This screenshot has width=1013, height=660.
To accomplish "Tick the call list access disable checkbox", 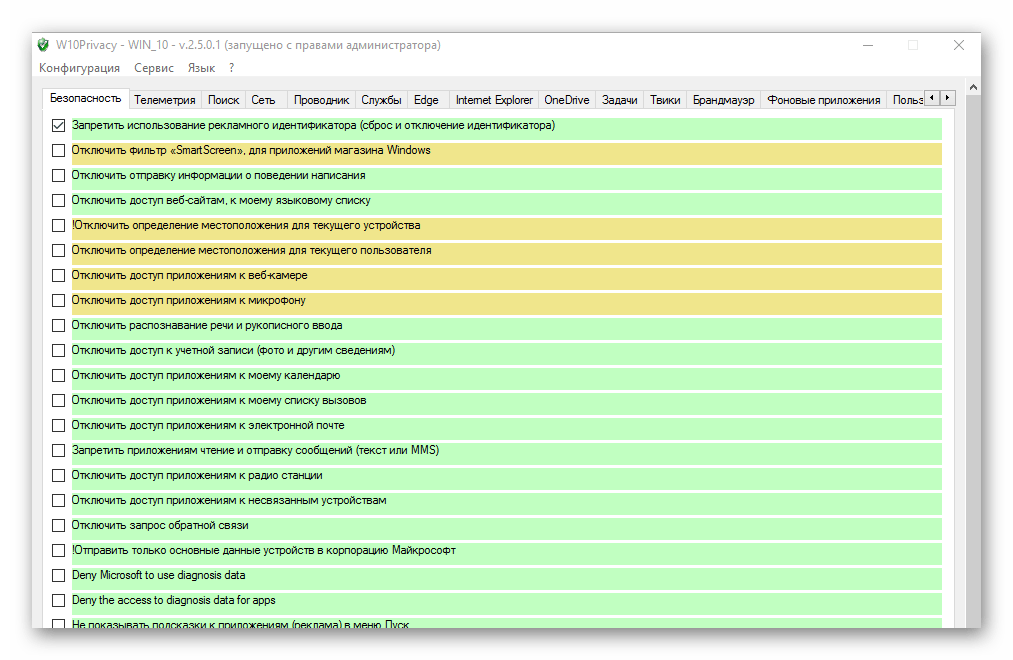I will pyautogui.click(x=59, y=401).
